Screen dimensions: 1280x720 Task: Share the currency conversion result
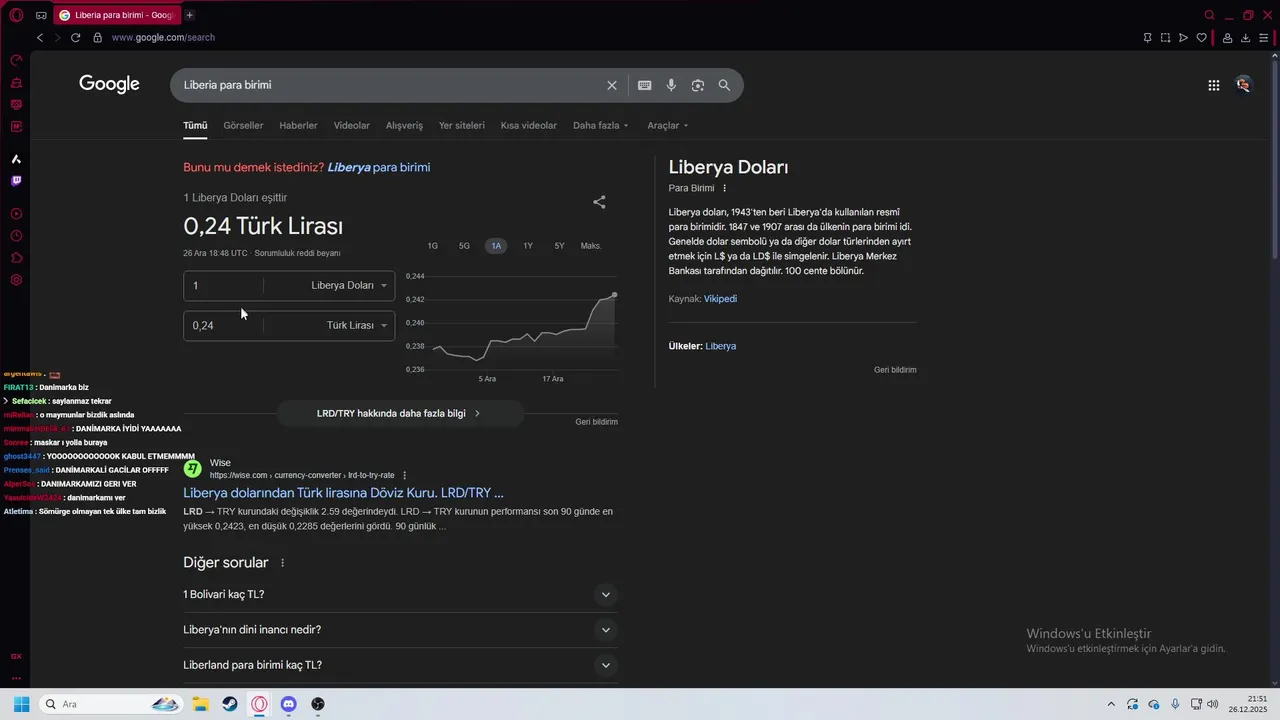[599, 202]
